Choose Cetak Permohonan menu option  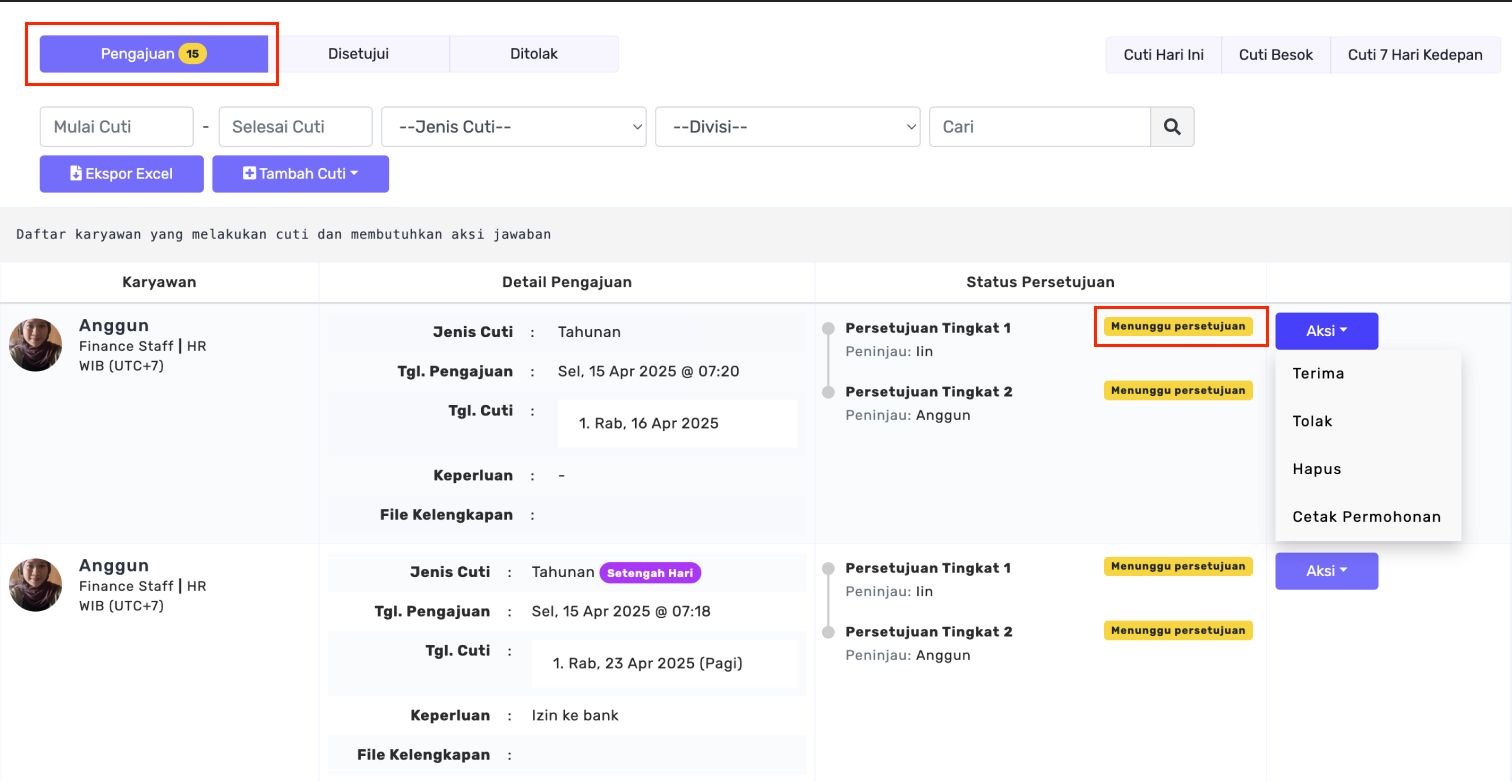coord(1366,517)
